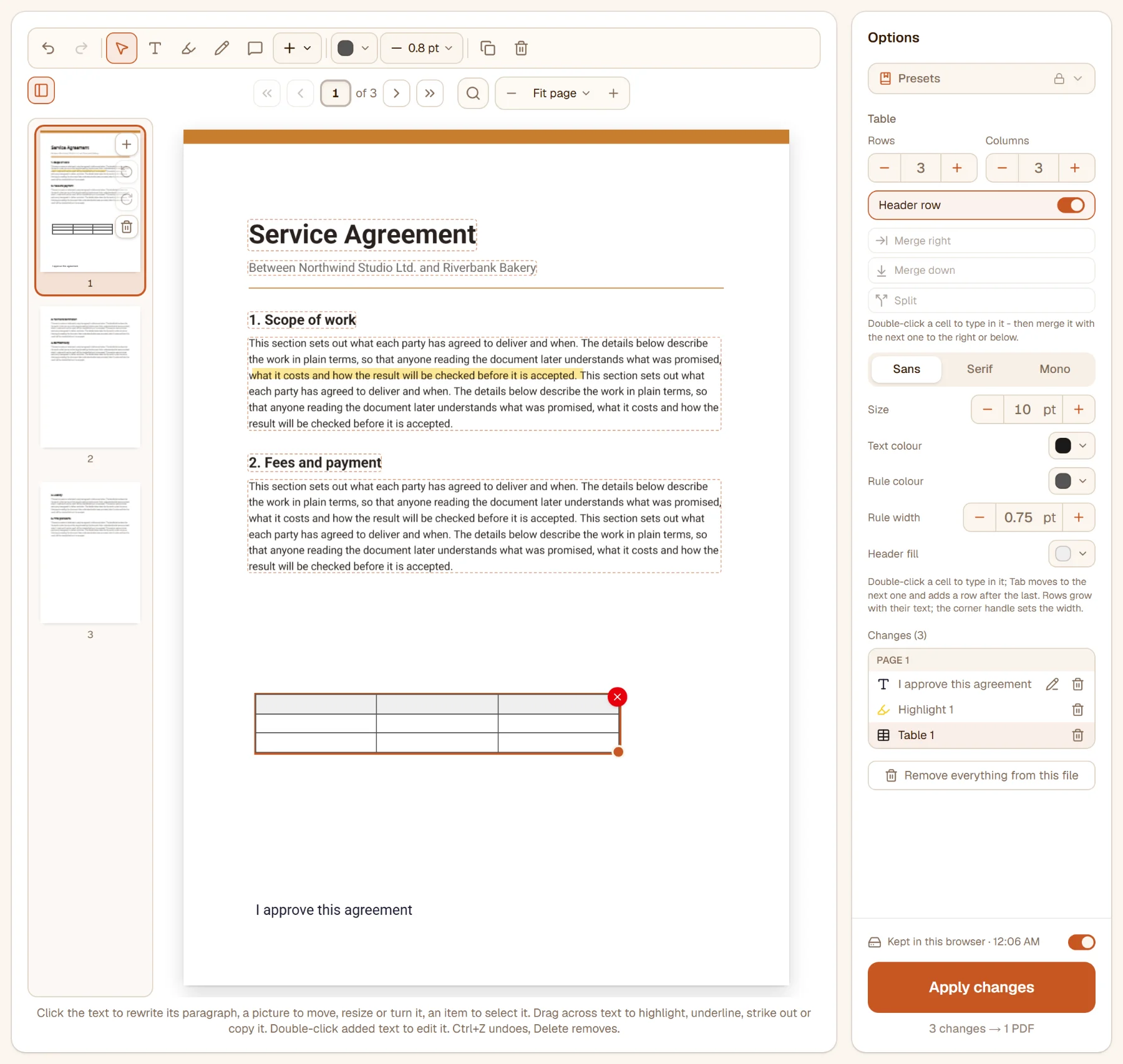
Task: Toggle the Header row switch
Action: [1071, 205]
